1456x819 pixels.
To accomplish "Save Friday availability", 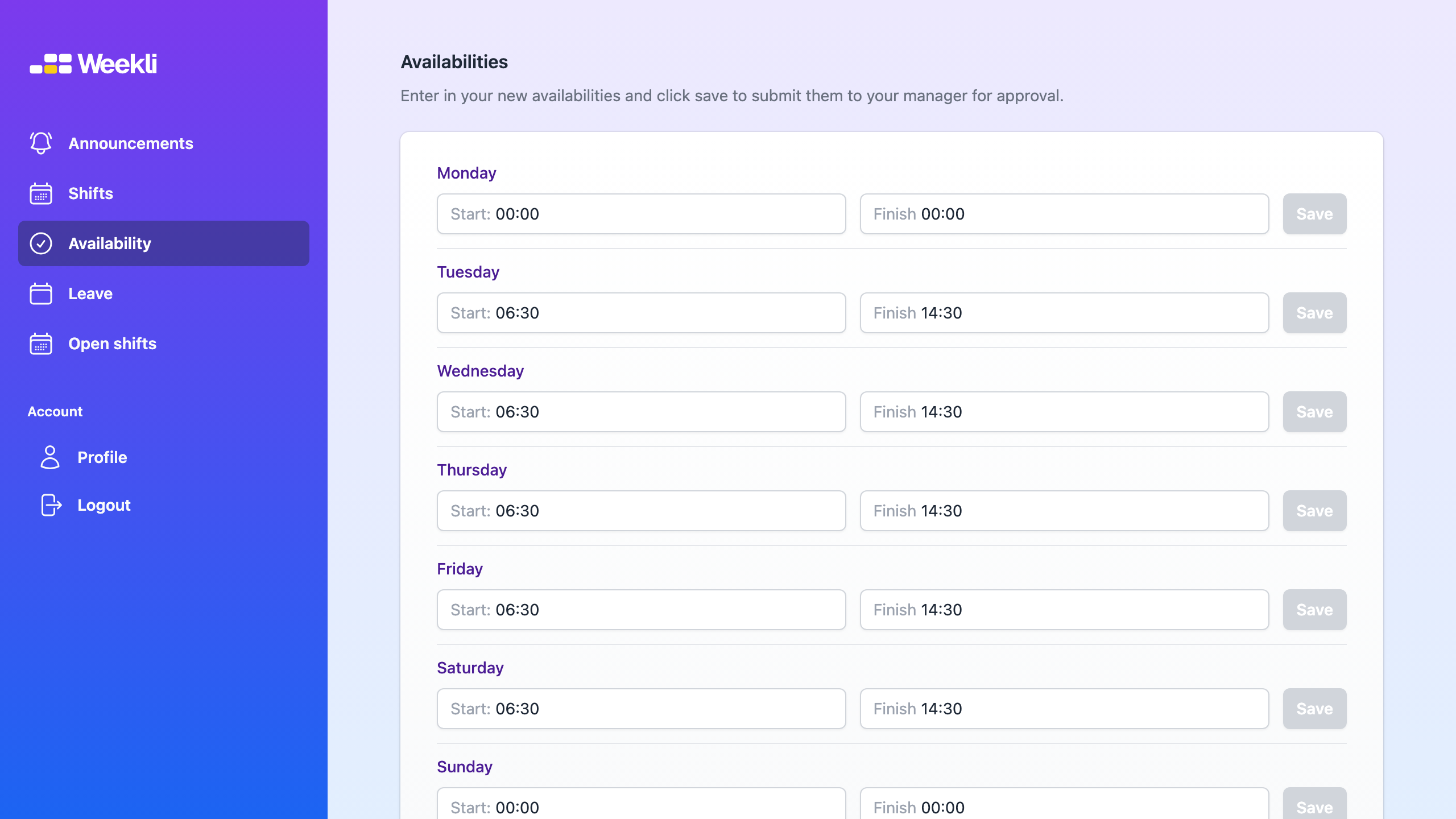I will pos(1315,610).
